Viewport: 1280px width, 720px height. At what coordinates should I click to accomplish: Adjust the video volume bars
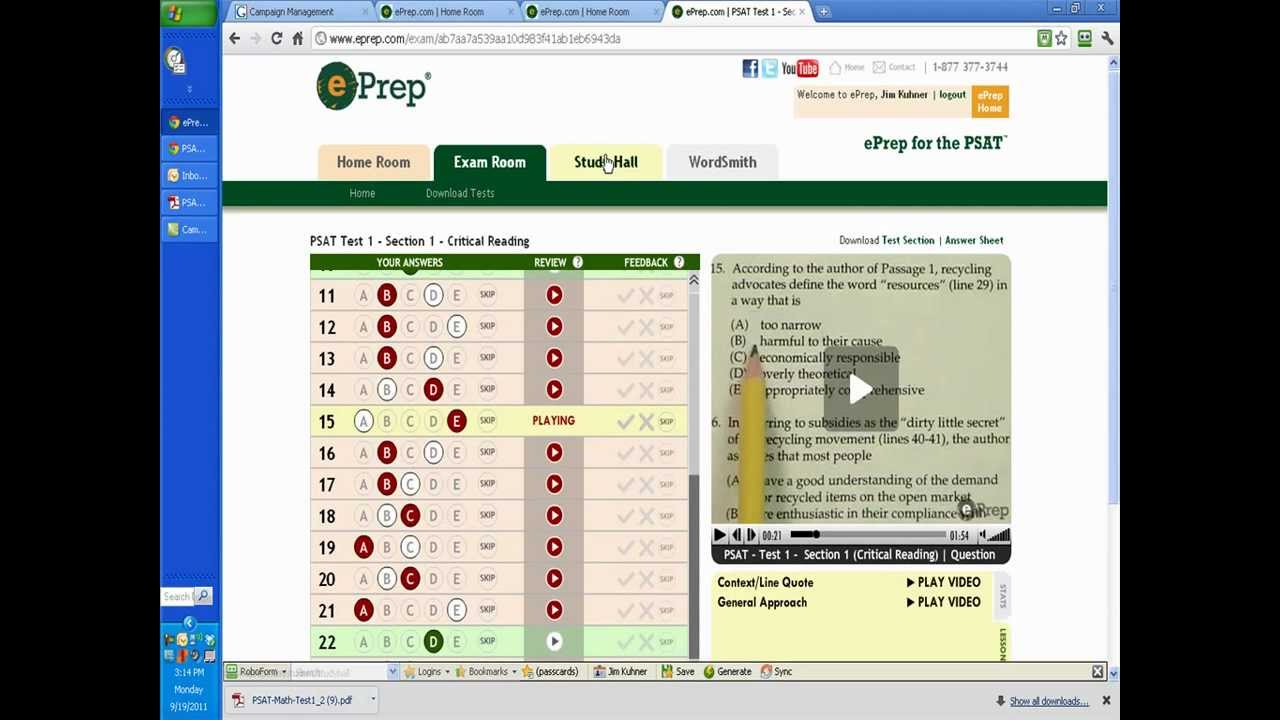tap(998, 536)
